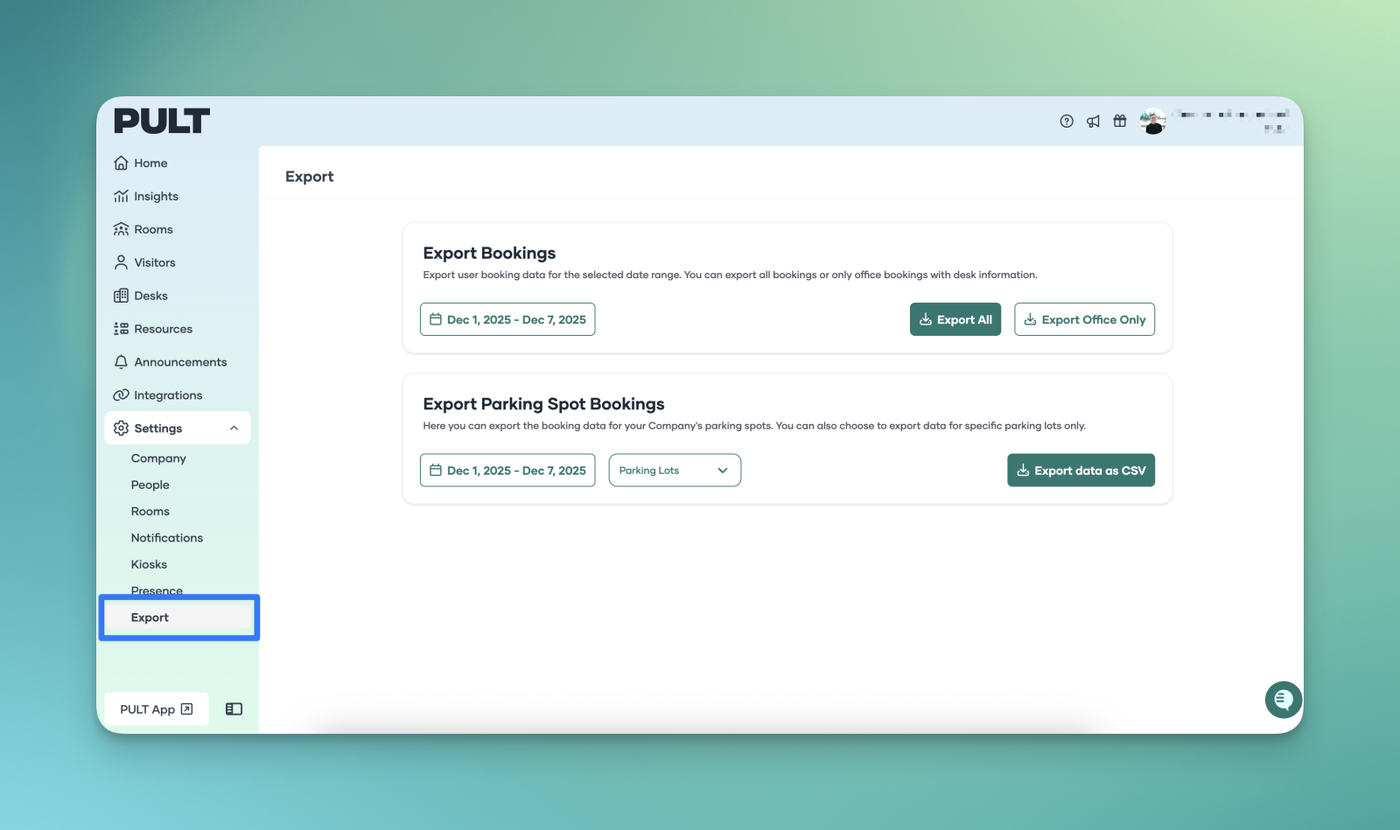Toggle the sidebar collapse icon
The width and height of the screenshot is (1400, 830).
[234, 709]
